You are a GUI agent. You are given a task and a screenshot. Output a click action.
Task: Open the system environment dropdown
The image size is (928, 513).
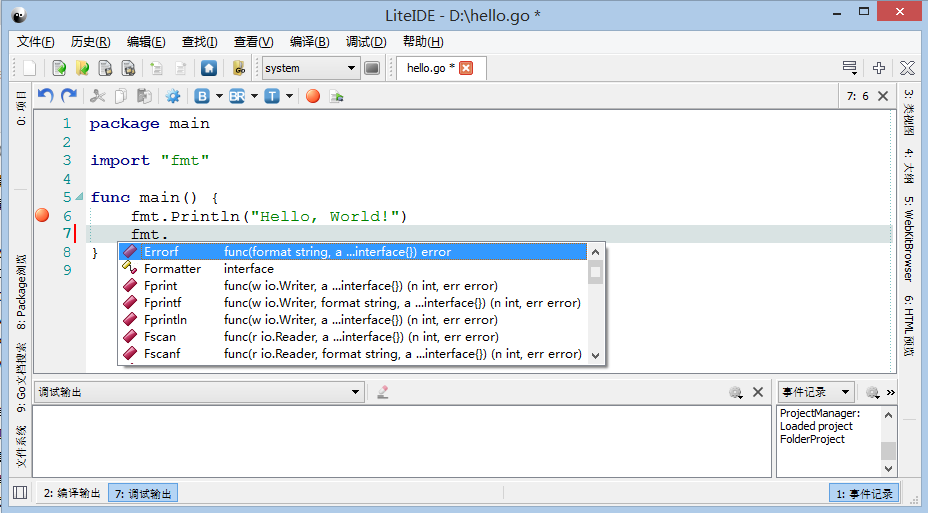(x=311, y=68)
